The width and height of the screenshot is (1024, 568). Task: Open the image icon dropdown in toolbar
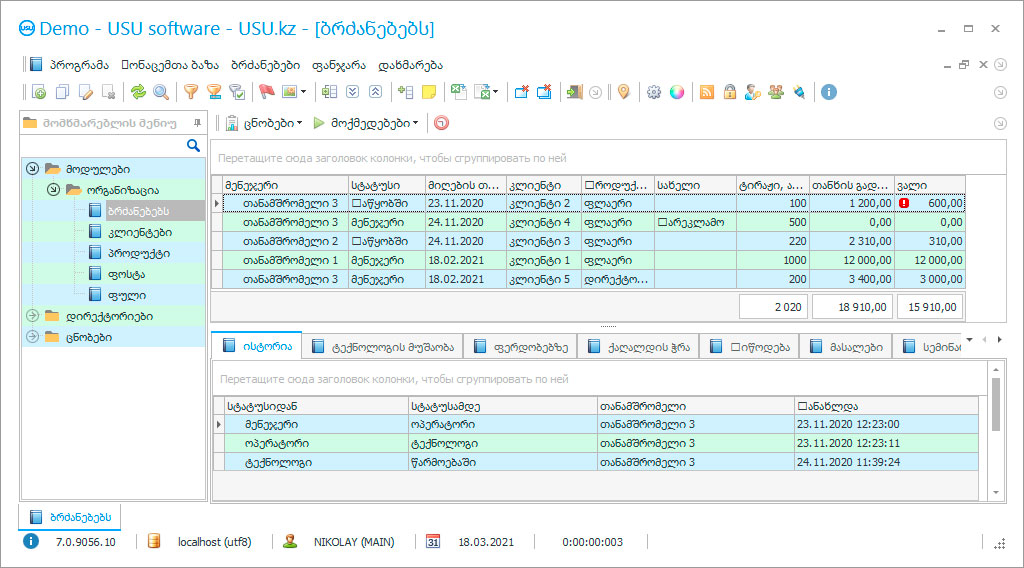[x=303, y=92]
